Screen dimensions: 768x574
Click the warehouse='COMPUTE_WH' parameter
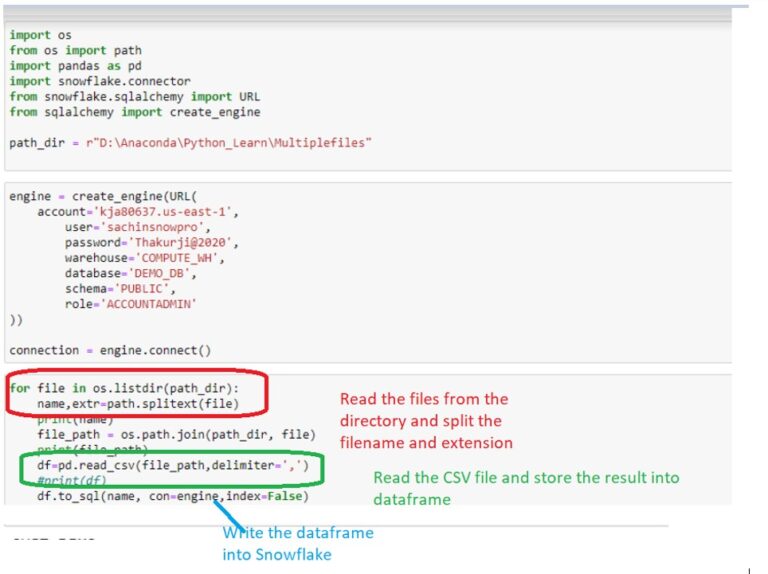145,258
